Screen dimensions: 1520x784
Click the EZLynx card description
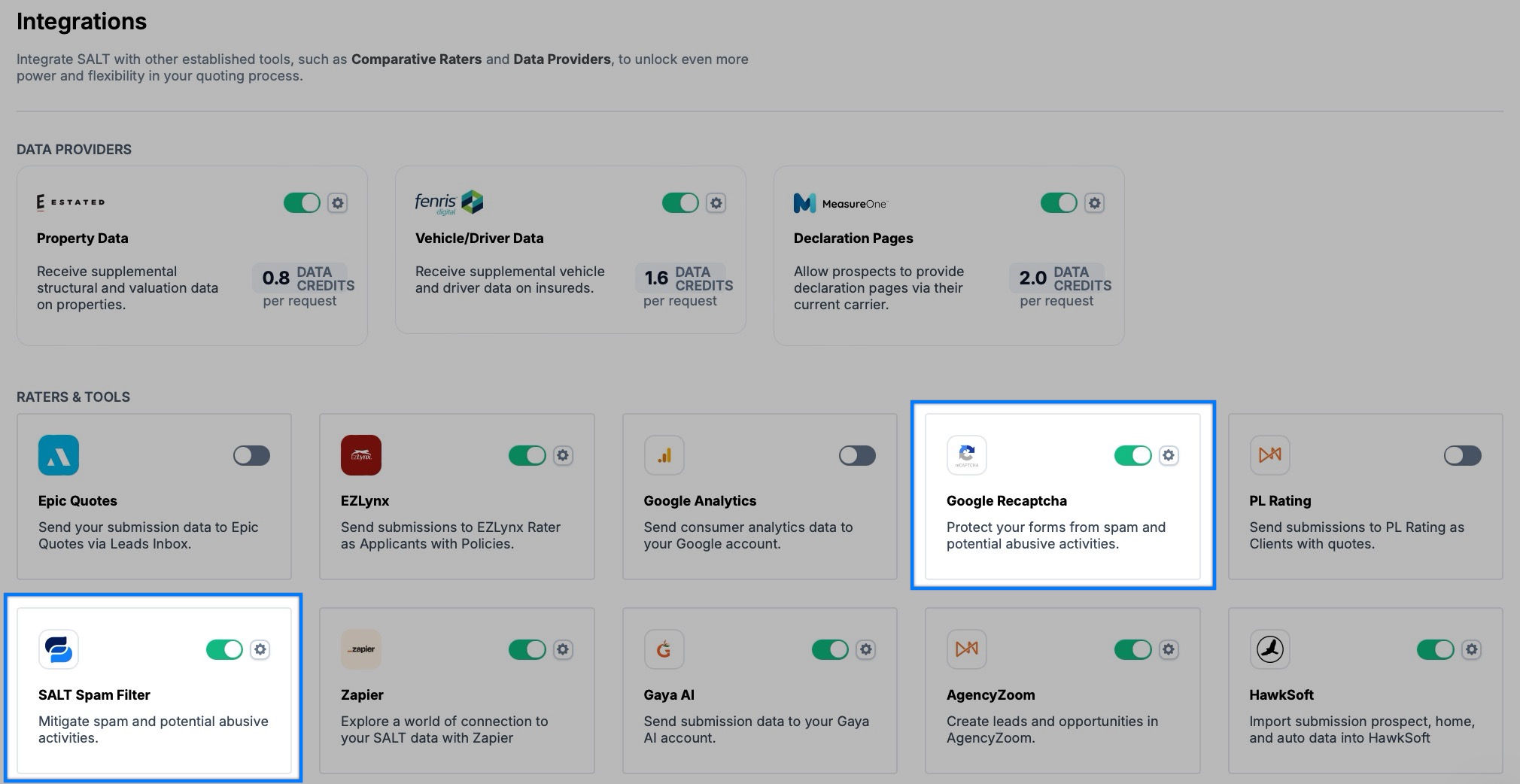click(450, 536)
